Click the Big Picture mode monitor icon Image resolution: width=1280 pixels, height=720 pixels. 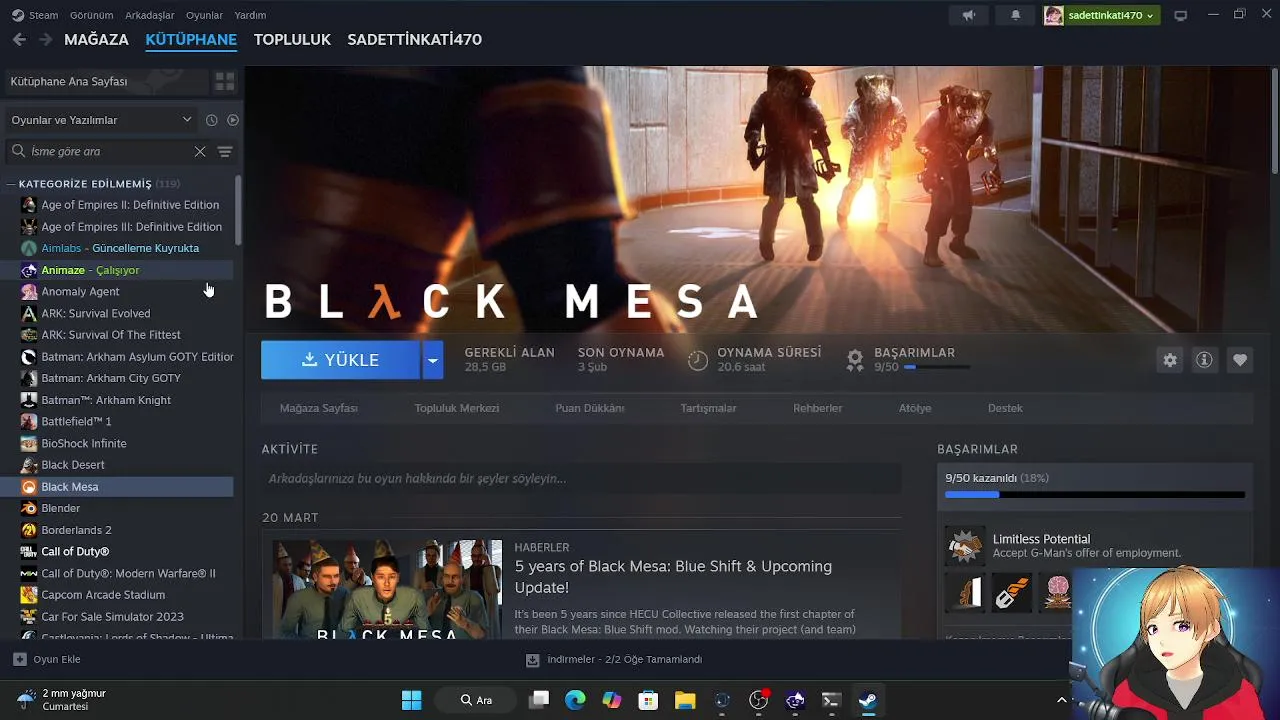click(1180, 15)
